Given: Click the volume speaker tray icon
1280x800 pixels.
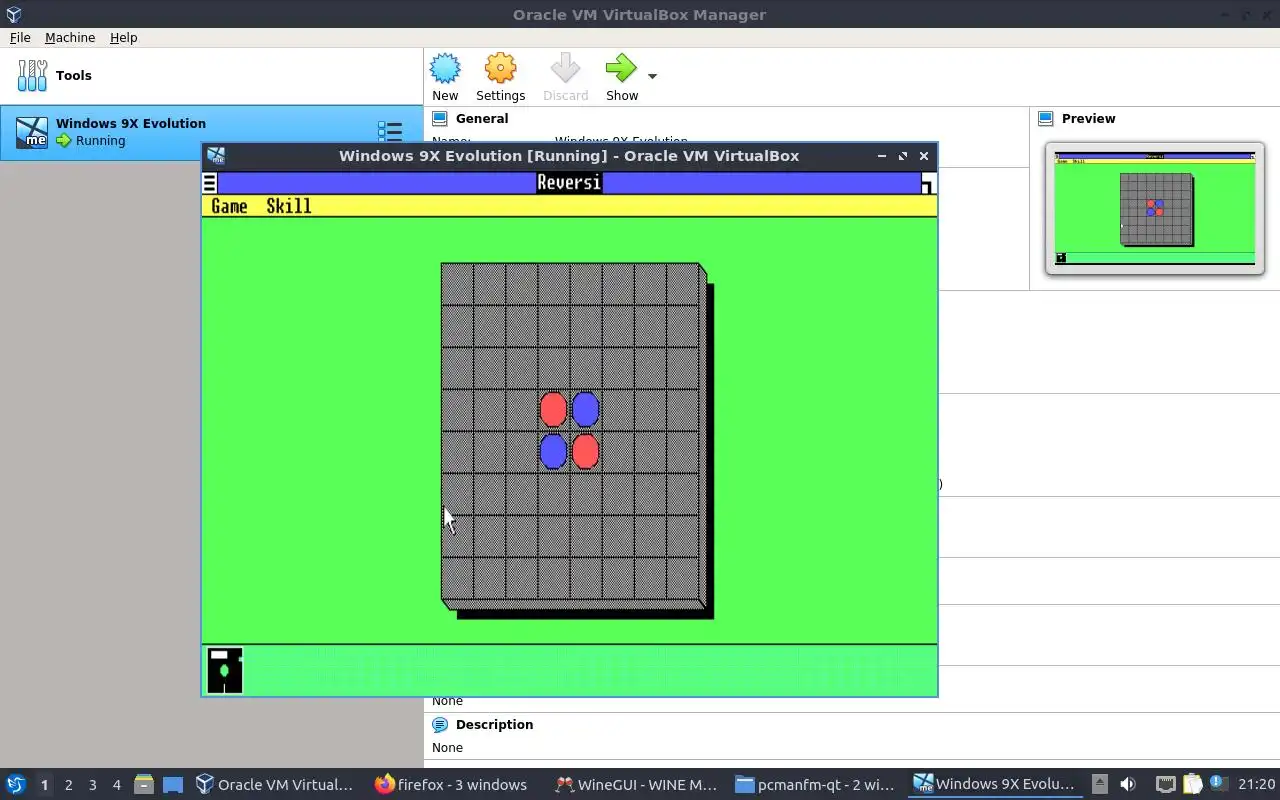Looking at the screenshot, I should coord(1128,784).
